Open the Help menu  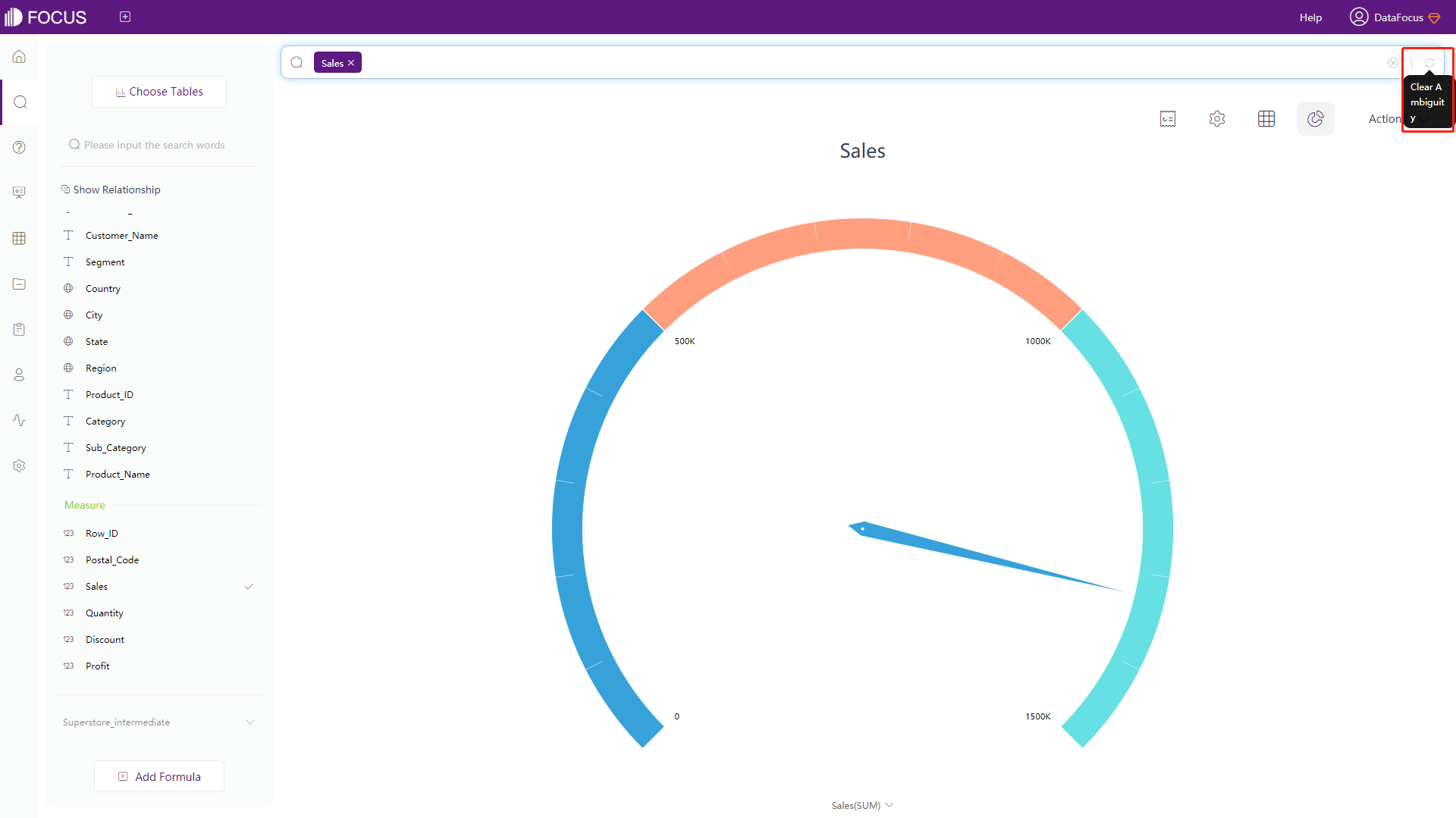click(x=1310, y=17)
